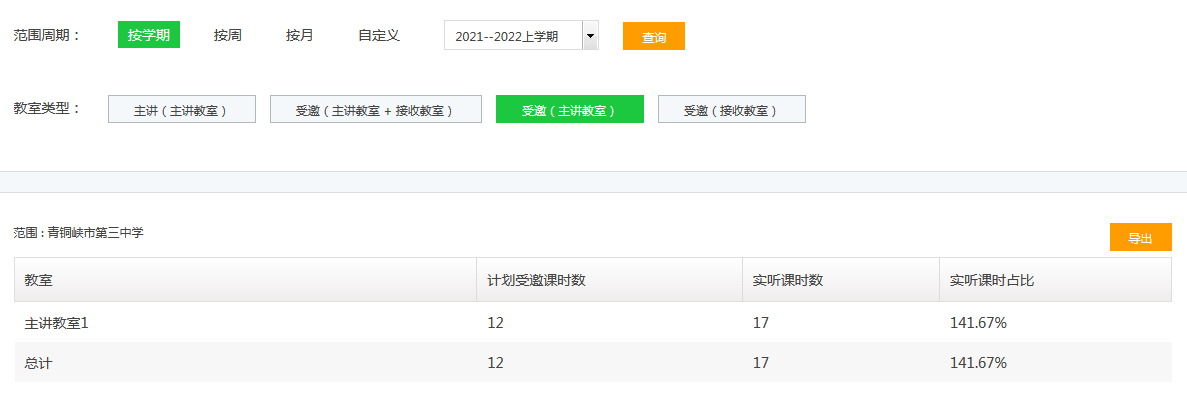Click the 实听课时占比 column header
The image size is (1187, 420).
click(x=1055, y=280)
